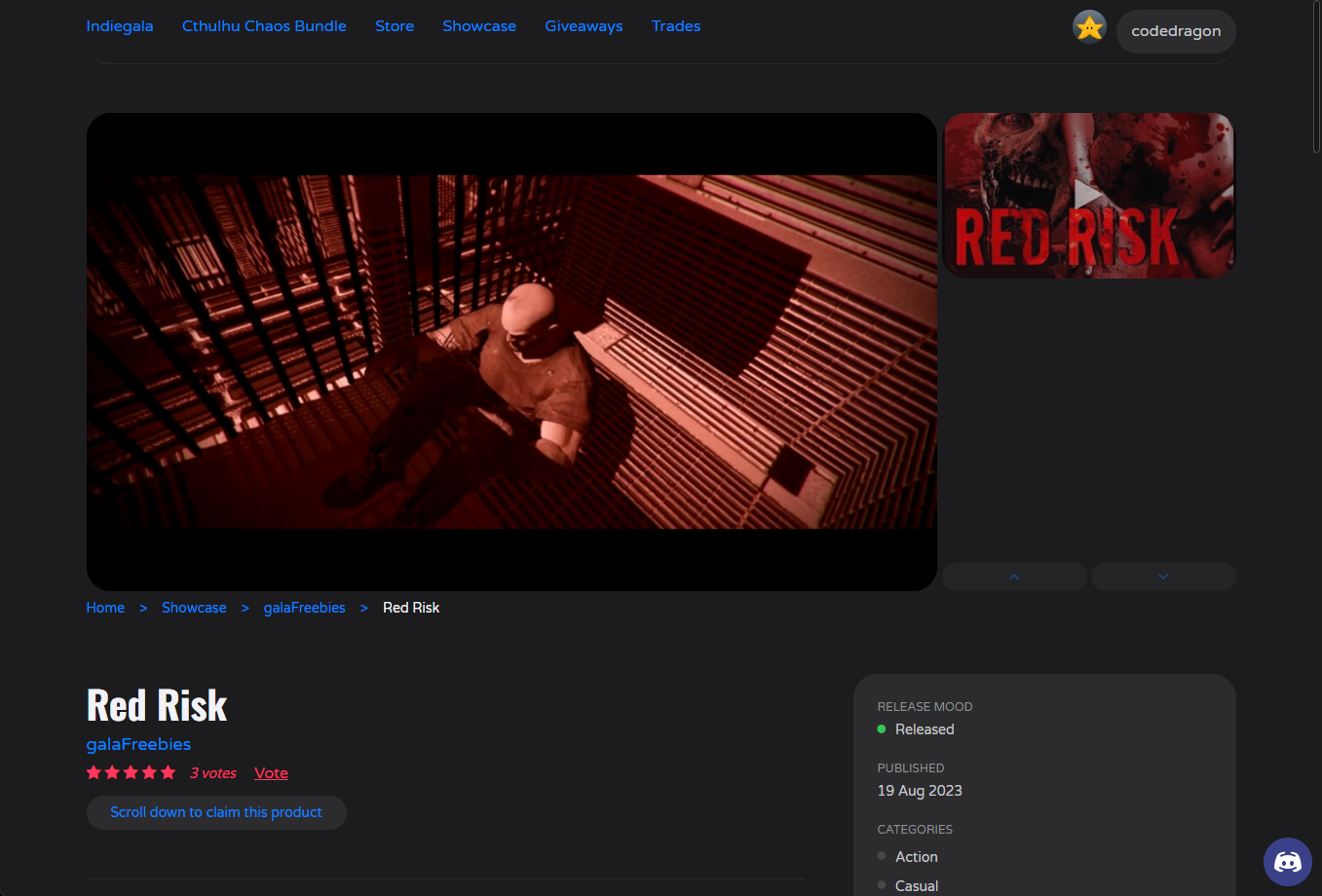
Task: Select the Casual category
Action: 917,885
